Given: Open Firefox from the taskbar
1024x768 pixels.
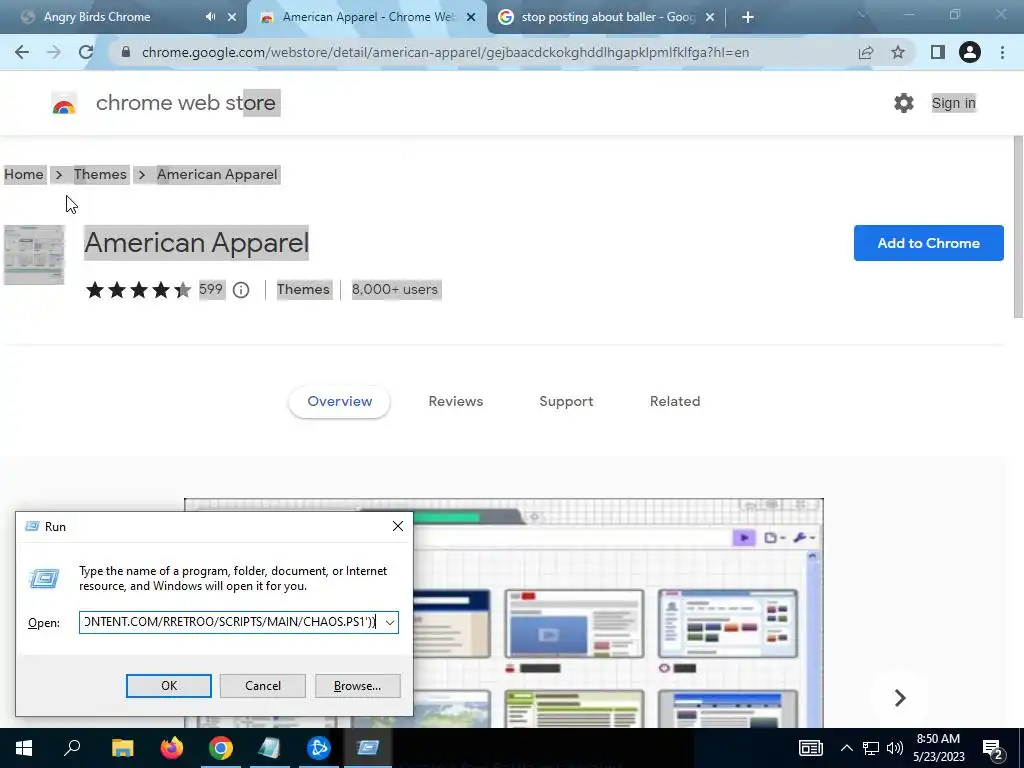Looking at the screenshot, I should (x=172, y=748).
